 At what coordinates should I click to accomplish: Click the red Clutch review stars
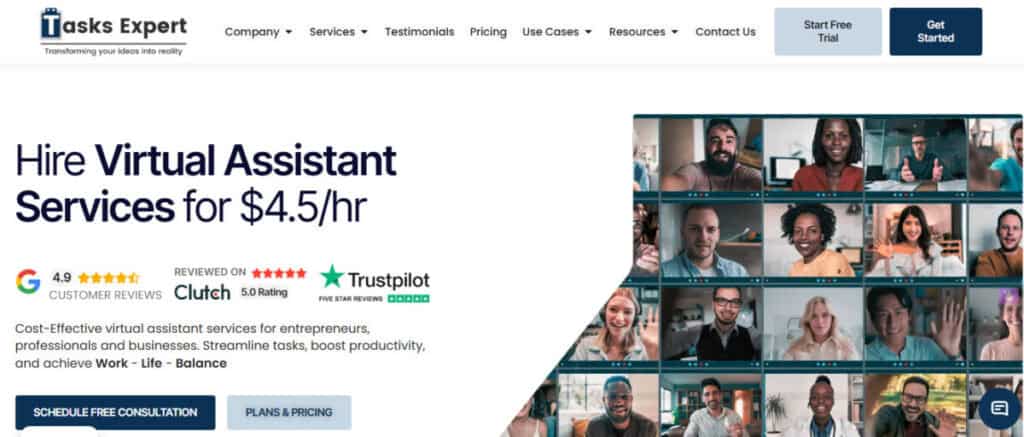(x=279, y=272)
